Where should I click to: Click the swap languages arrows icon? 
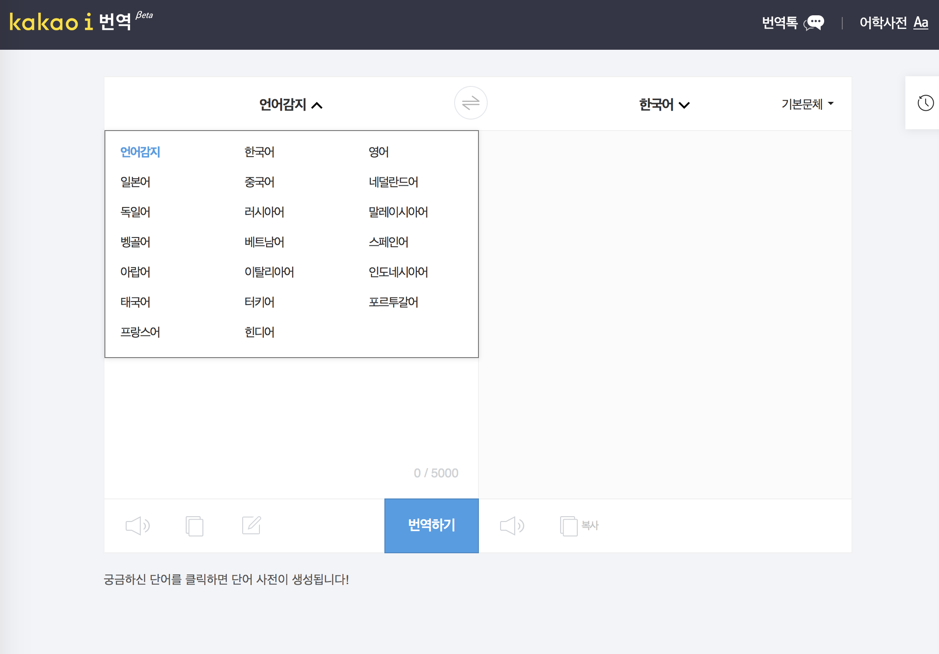[471, 103]
